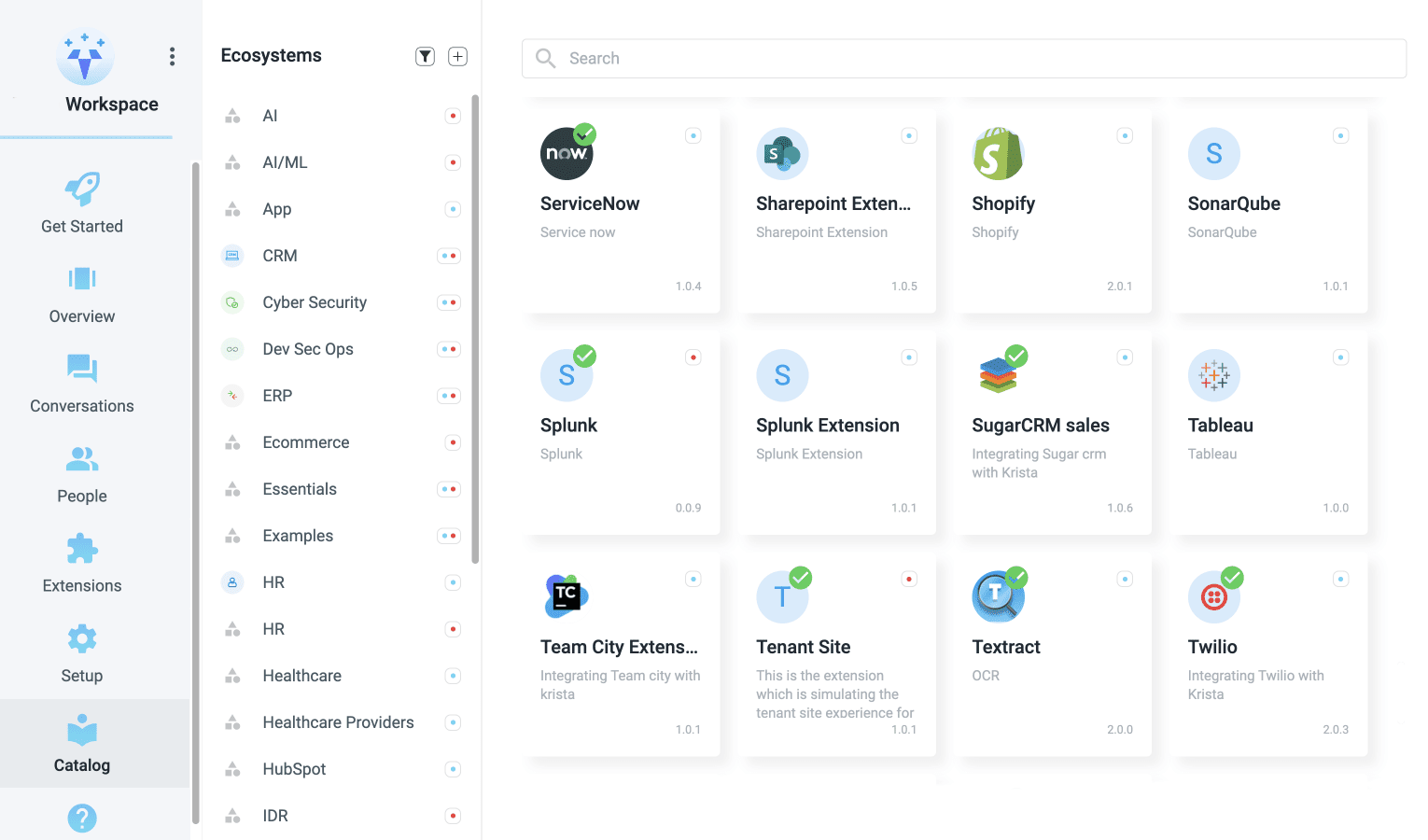
Task: Click the help question mark icon
Action: [82, 818]
